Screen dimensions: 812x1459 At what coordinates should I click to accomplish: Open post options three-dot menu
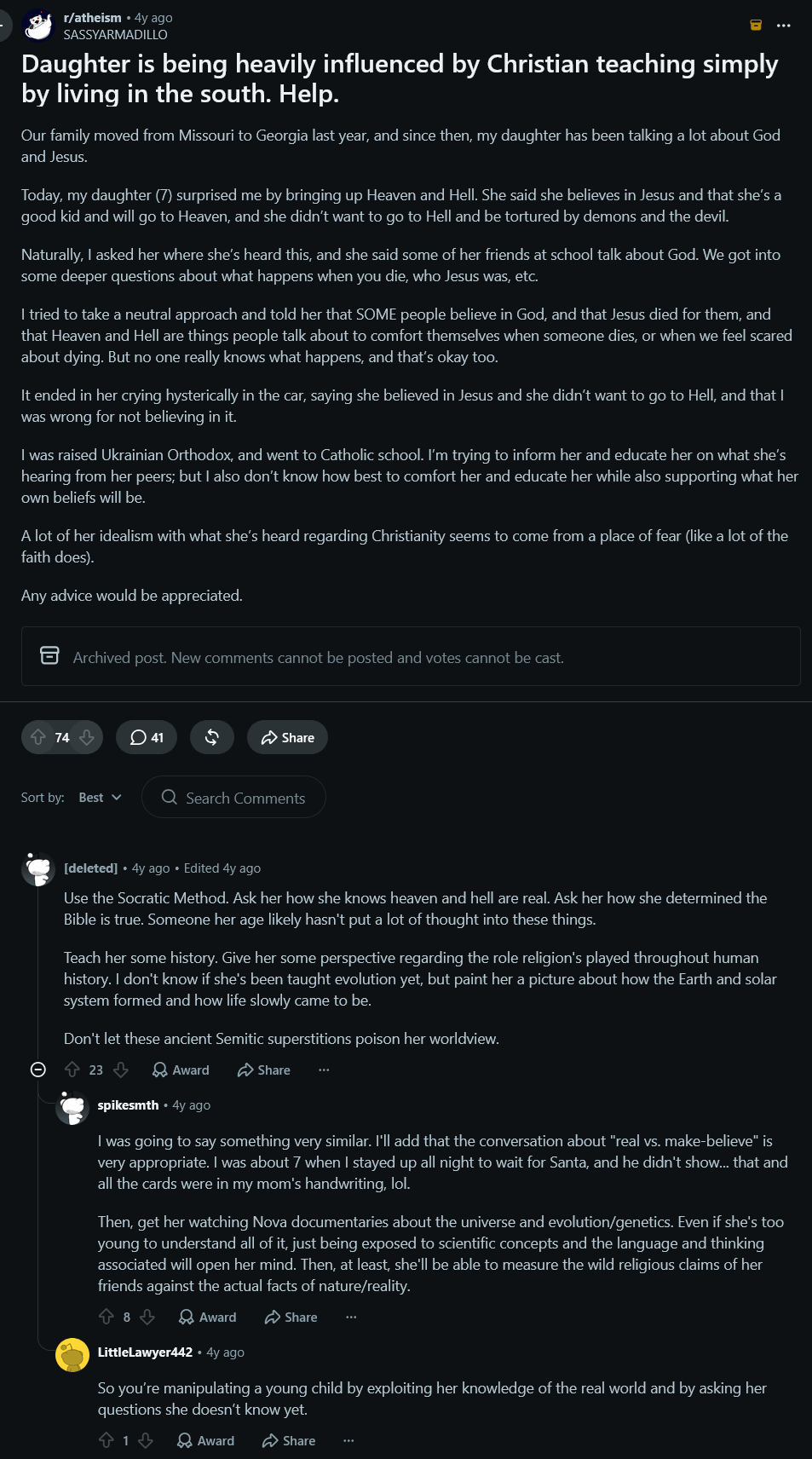(784, 26)
